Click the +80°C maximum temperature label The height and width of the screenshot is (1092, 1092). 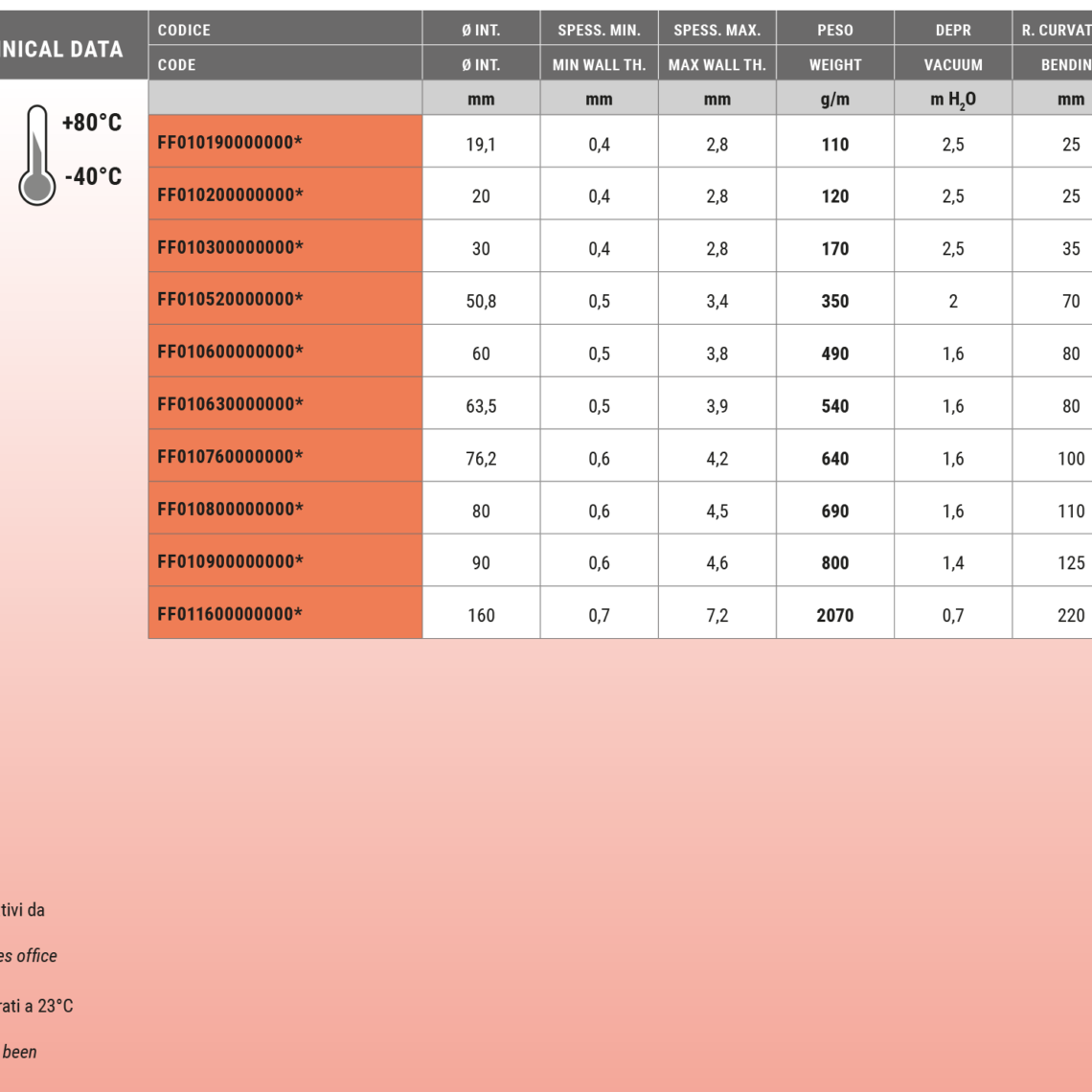[91, 124]
